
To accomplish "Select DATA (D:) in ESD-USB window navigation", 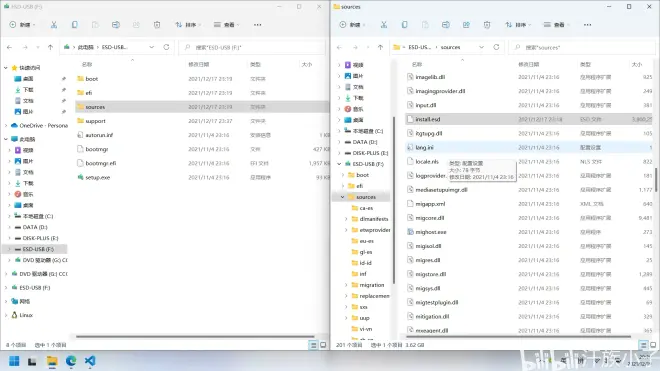I will [35, 227].
